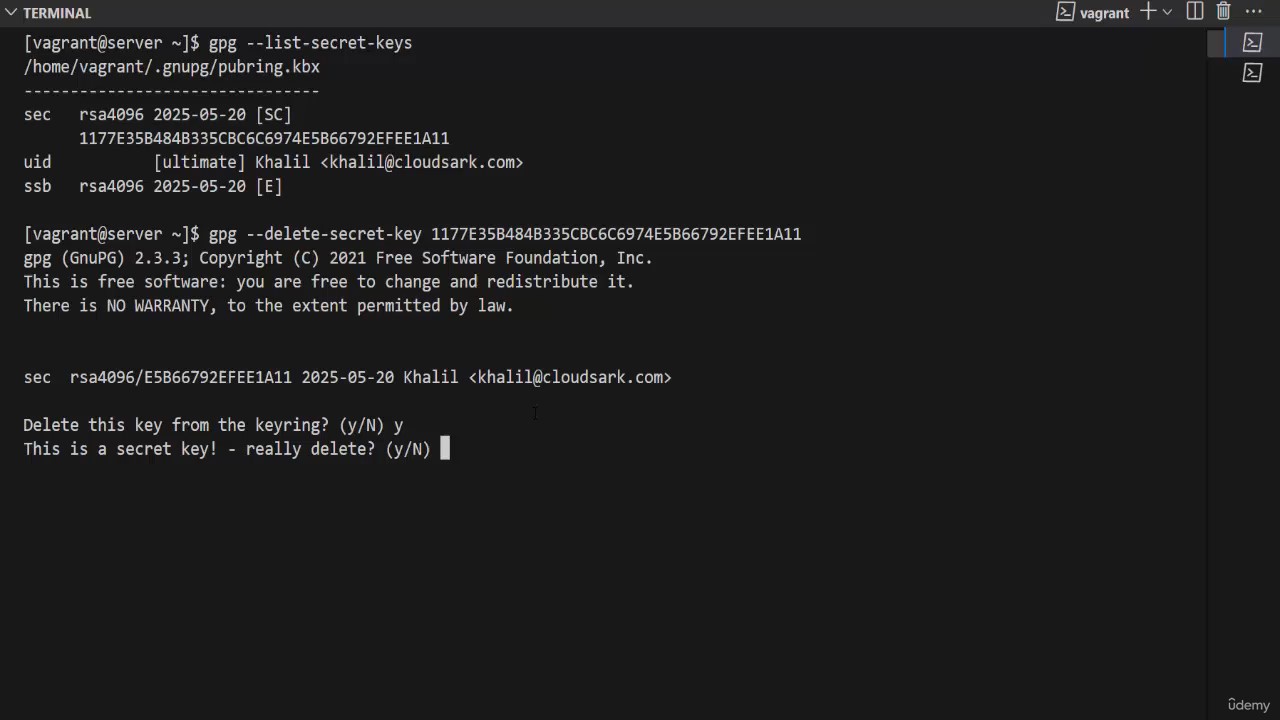
Task: Create a new terminal with plus icon
Action: coord(1148,12)
